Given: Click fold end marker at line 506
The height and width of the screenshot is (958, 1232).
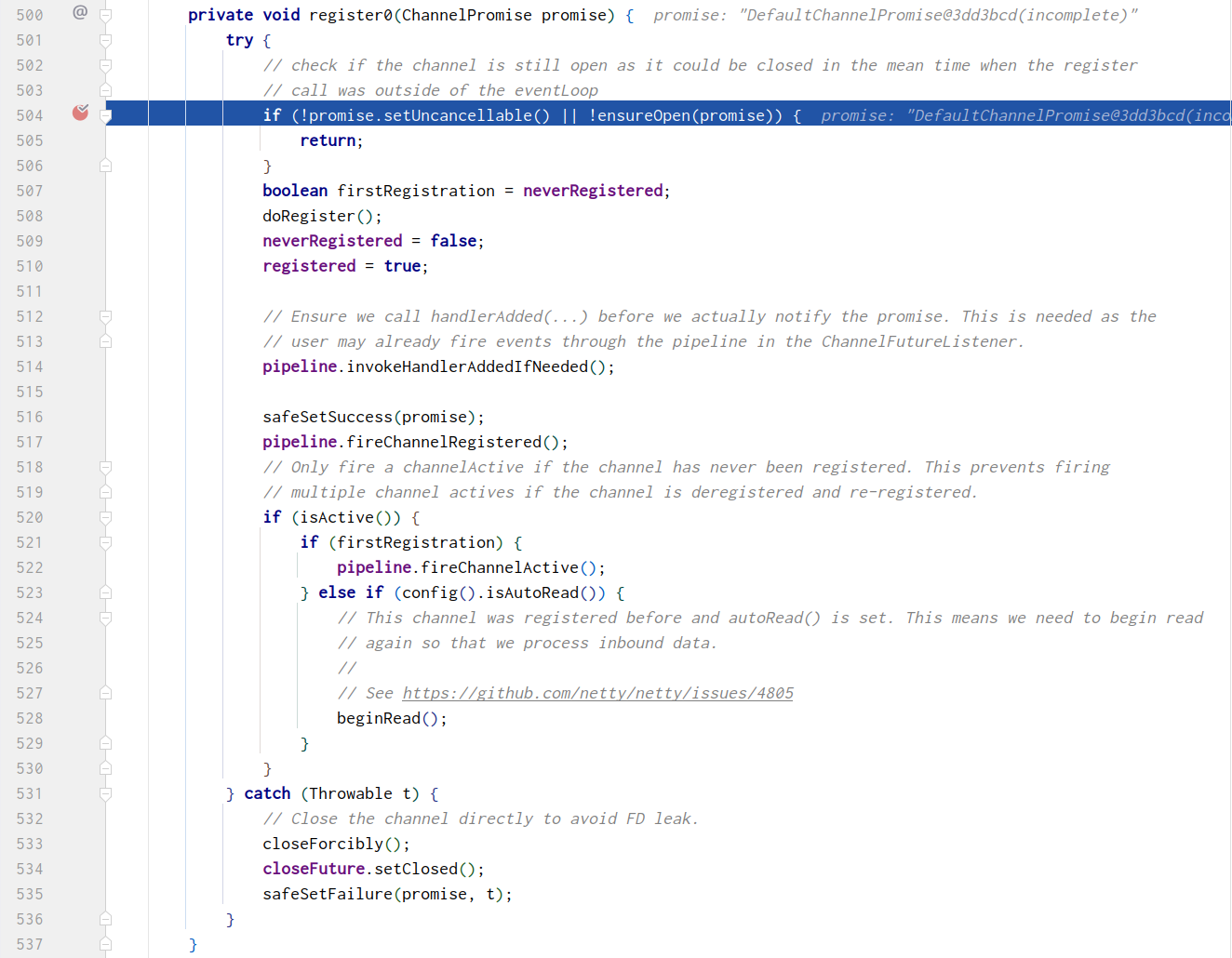Looking at the screenshot, I should (105, 166).
